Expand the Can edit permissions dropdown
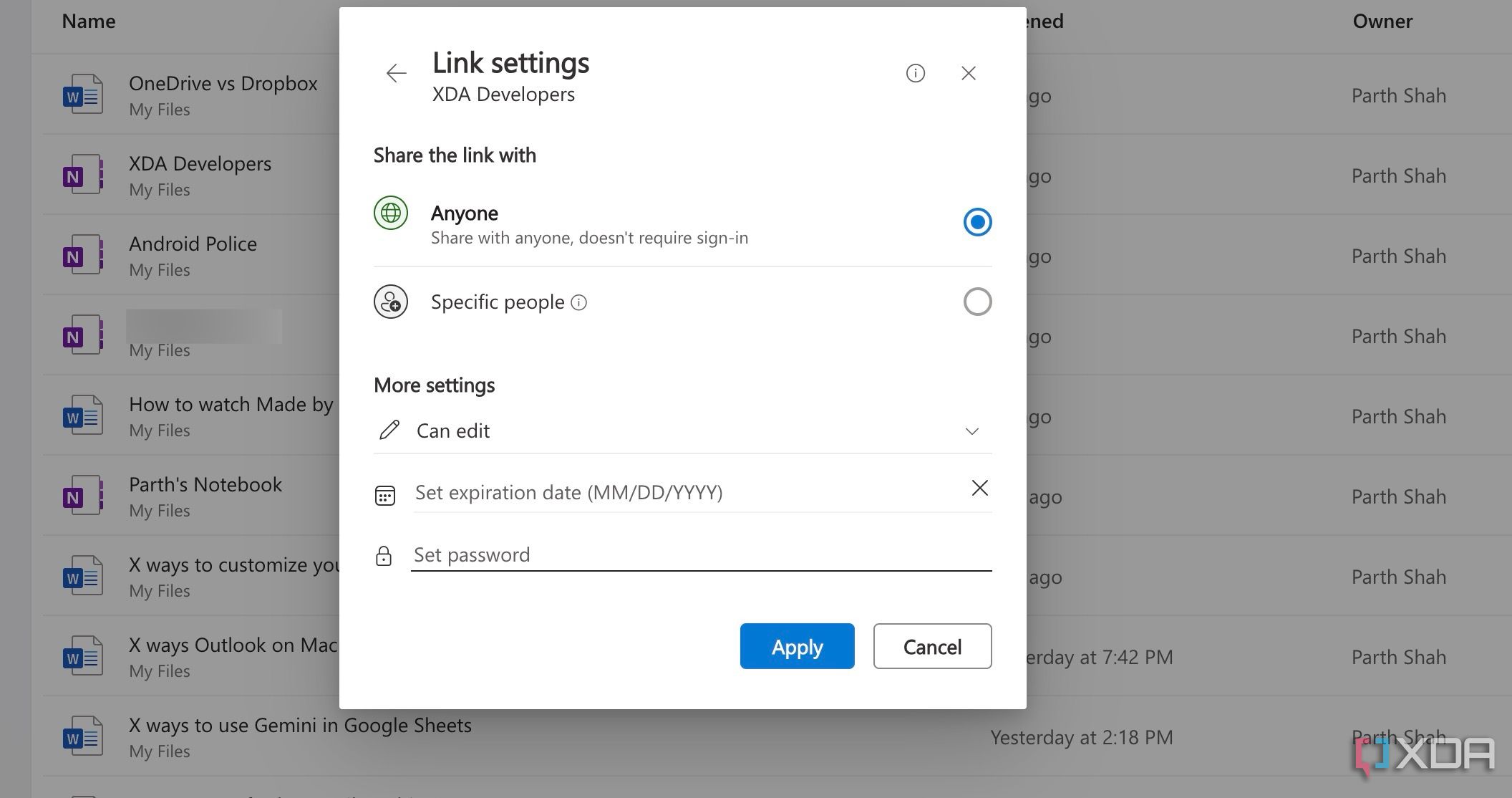The height and width of the screenshot is (798, 1512). [974, 430]
